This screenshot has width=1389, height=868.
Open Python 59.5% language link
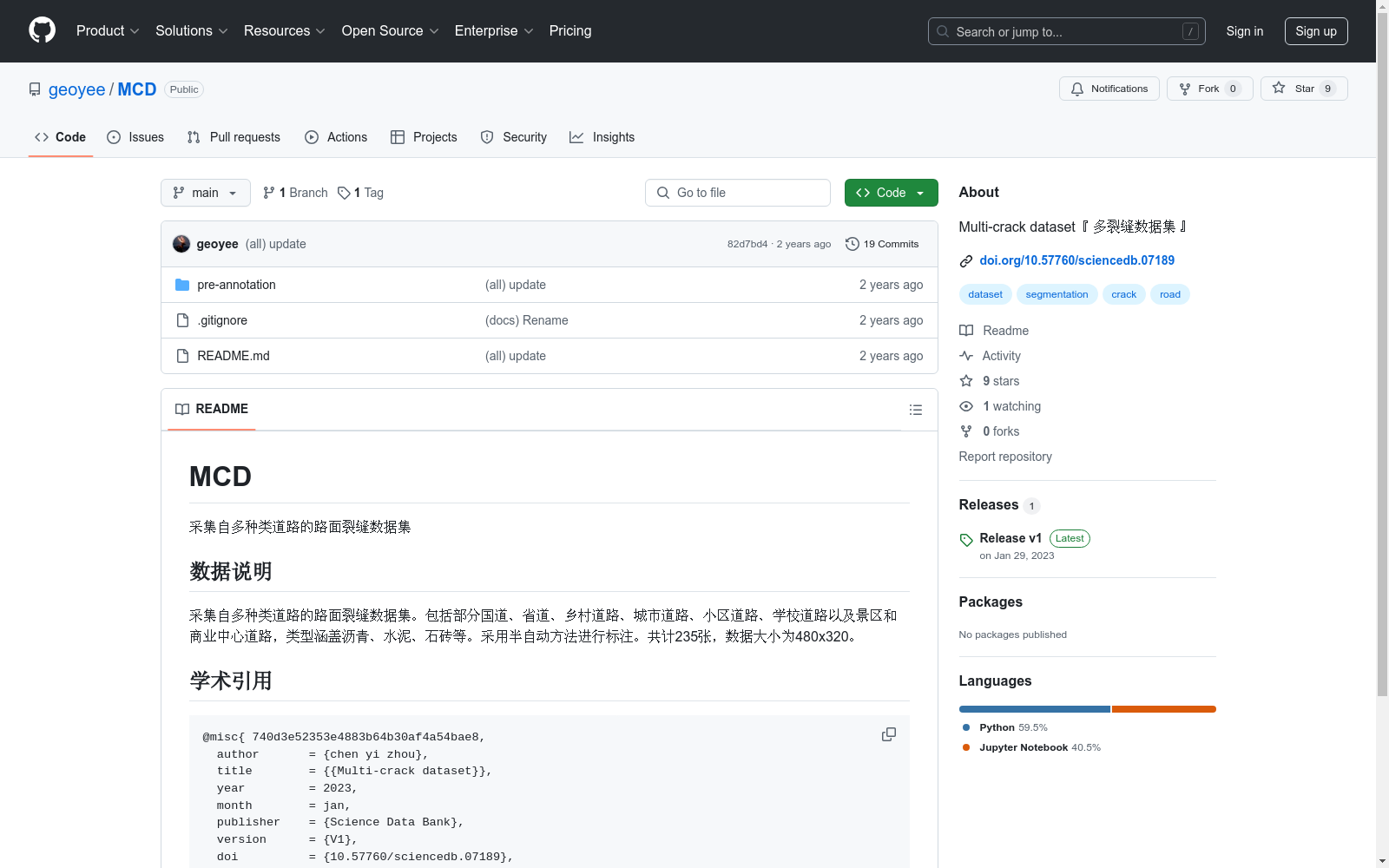point(1005,727)
